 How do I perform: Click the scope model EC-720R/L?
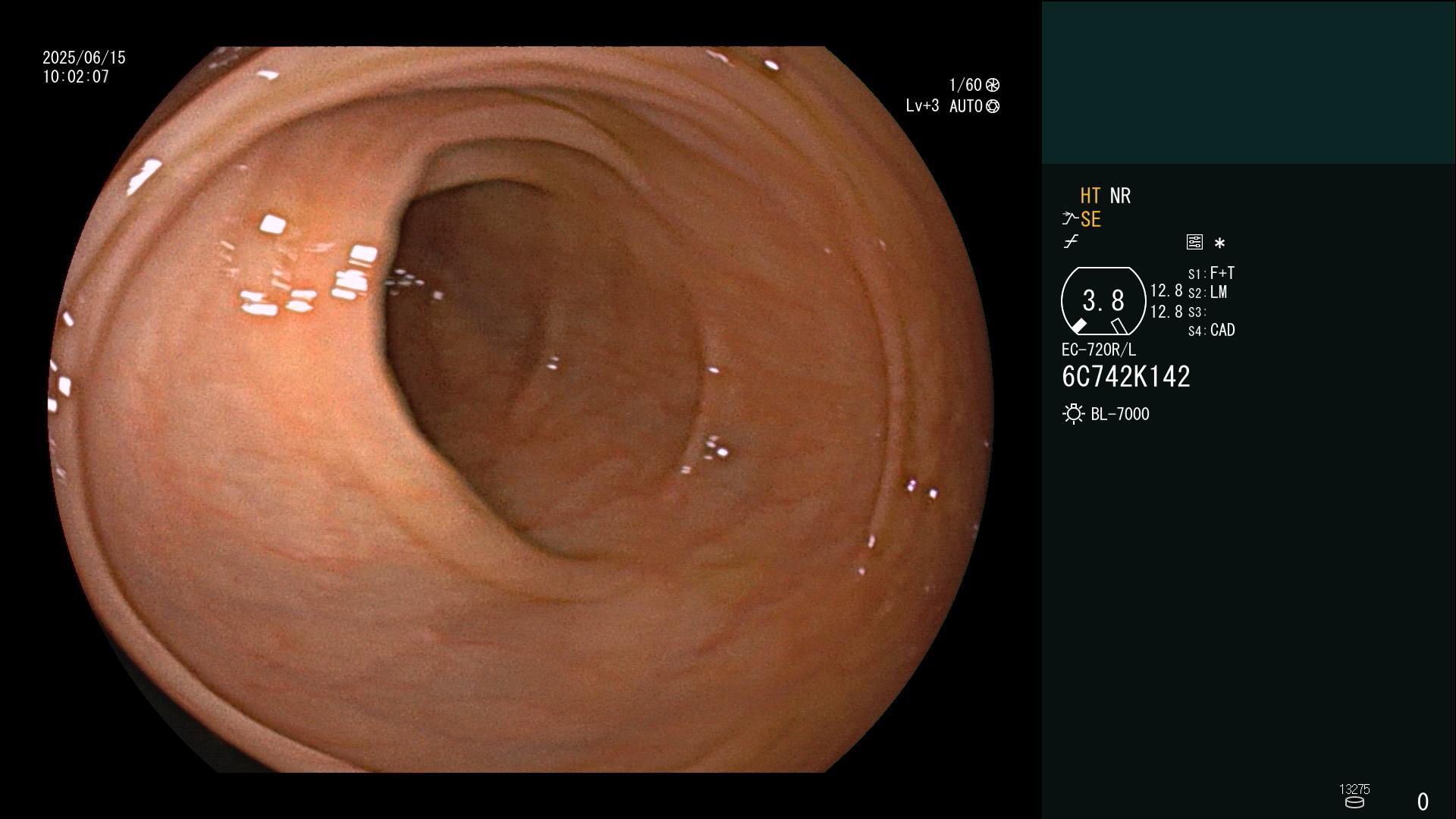click(1099, 350)
